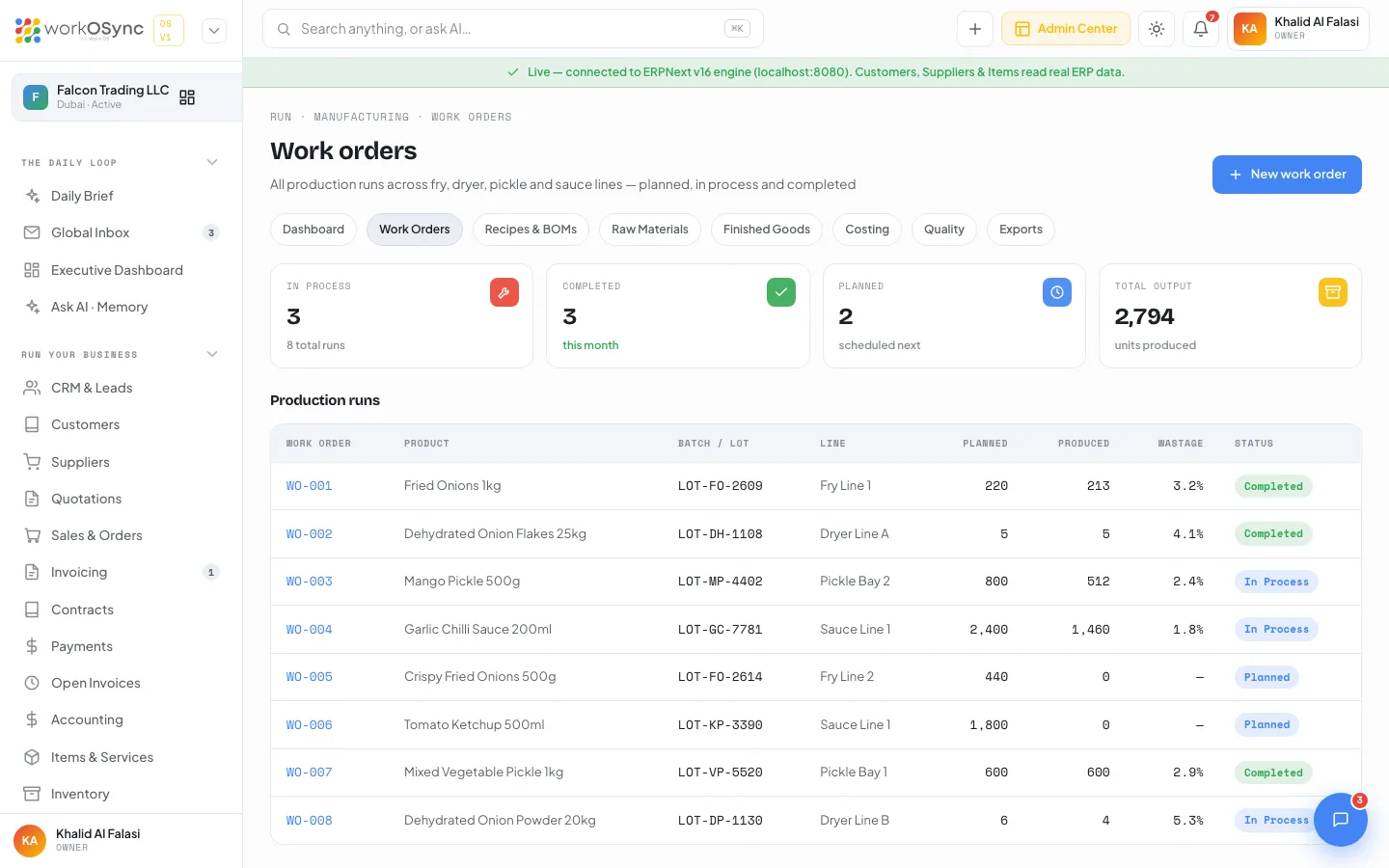Screen dimensions: 1389x868
Task: Click LOT-GC-7781 batch cell
Action: click(721, 630)
